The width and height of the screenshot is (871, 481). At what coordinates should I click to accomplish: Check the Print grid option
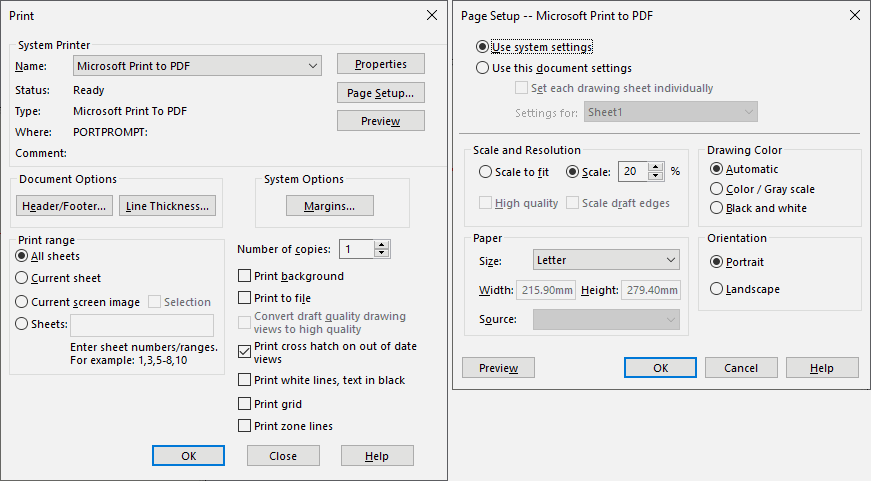click(x=244, y=404)
